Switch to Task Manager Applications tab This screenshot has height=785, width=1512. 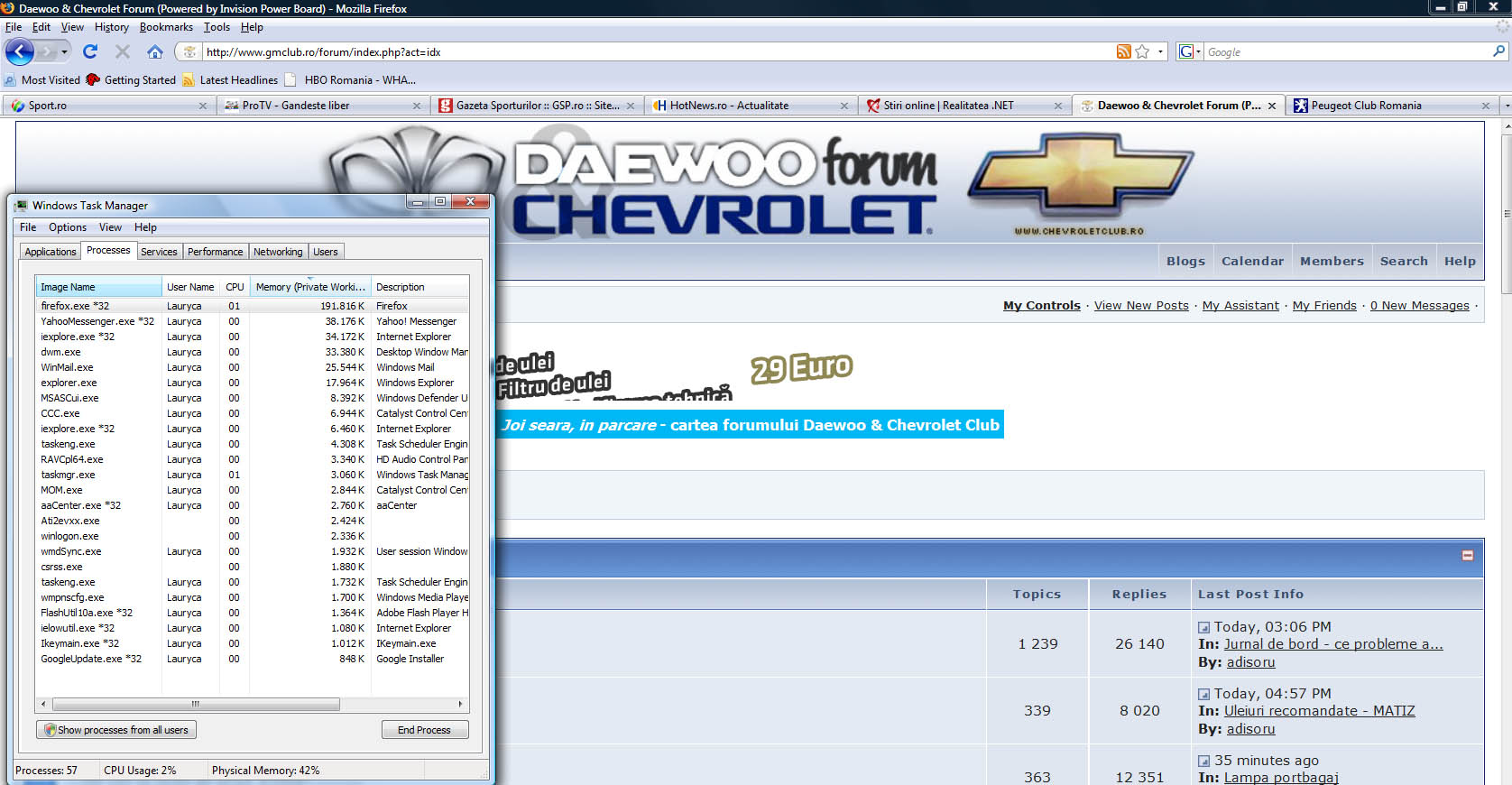51,252
